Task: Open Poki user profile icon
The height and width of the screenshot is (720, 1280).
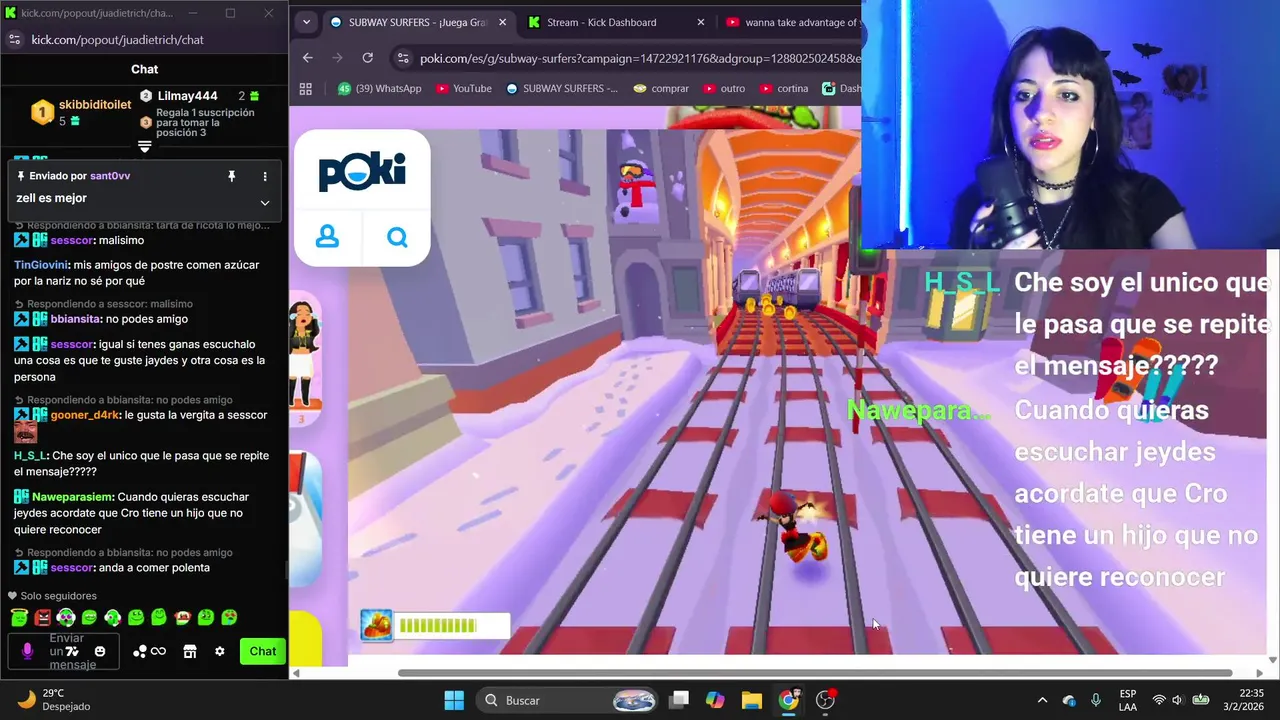Action: [x=327, y=237]
